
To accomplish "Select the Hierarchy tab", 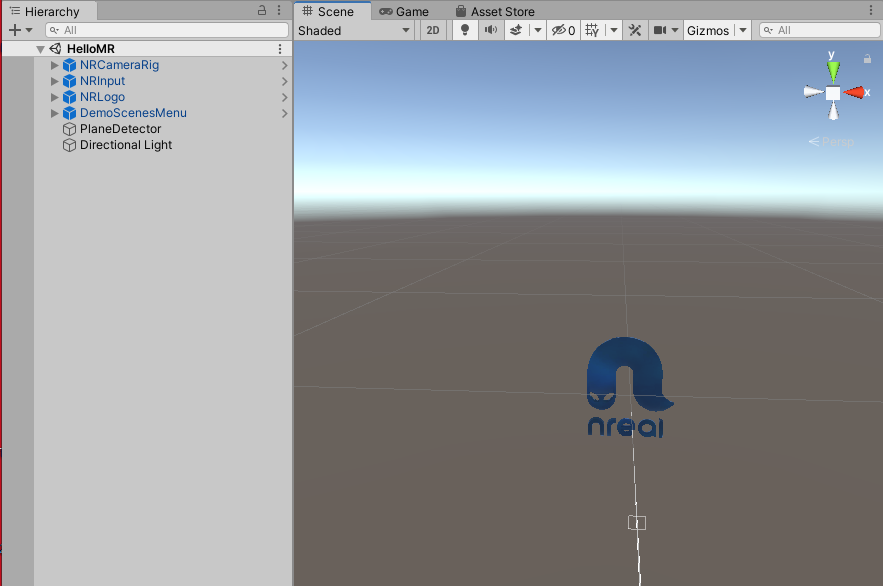I will tap(48, 11).
